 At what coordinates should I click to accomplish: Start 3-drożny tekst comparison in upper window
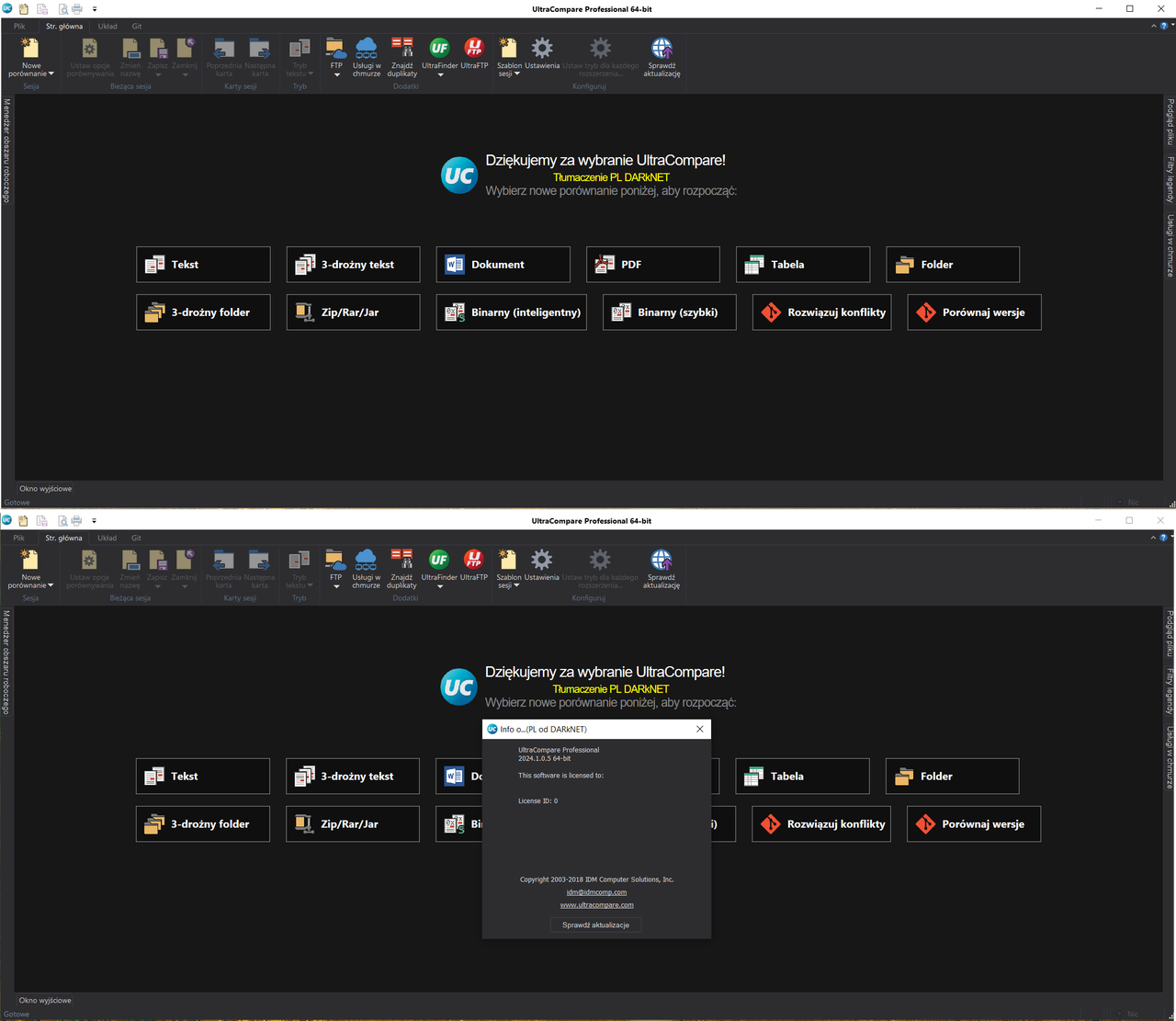click(x=353, y=265)
